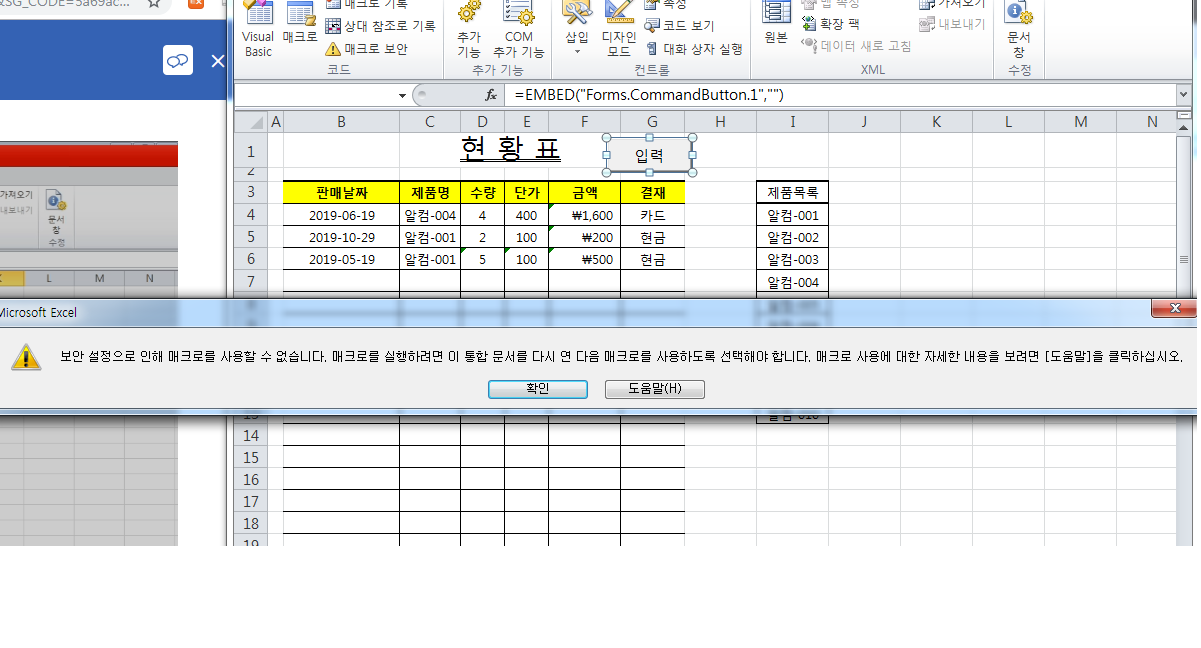Click 도움말(H) button in the dialog
Image resolution: width=1201 pixels, height=648 pixels.
tap(654, 388)
